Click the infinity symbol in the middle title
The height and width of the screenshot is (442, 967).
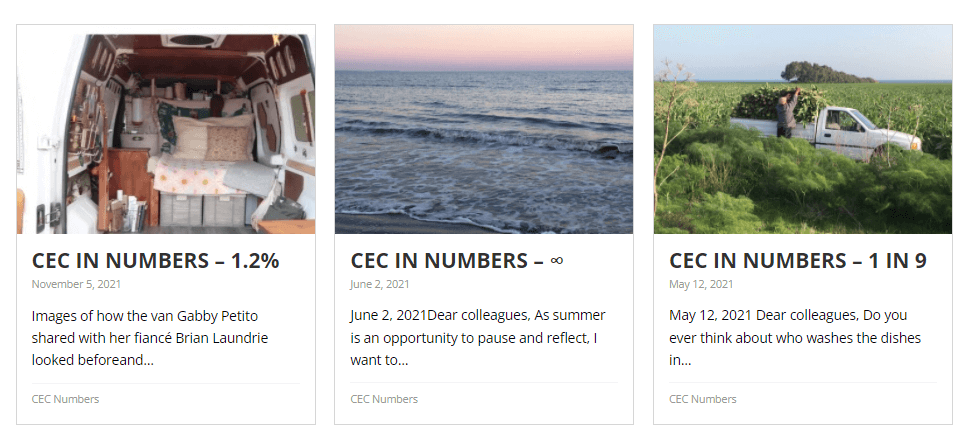(556, 261)
